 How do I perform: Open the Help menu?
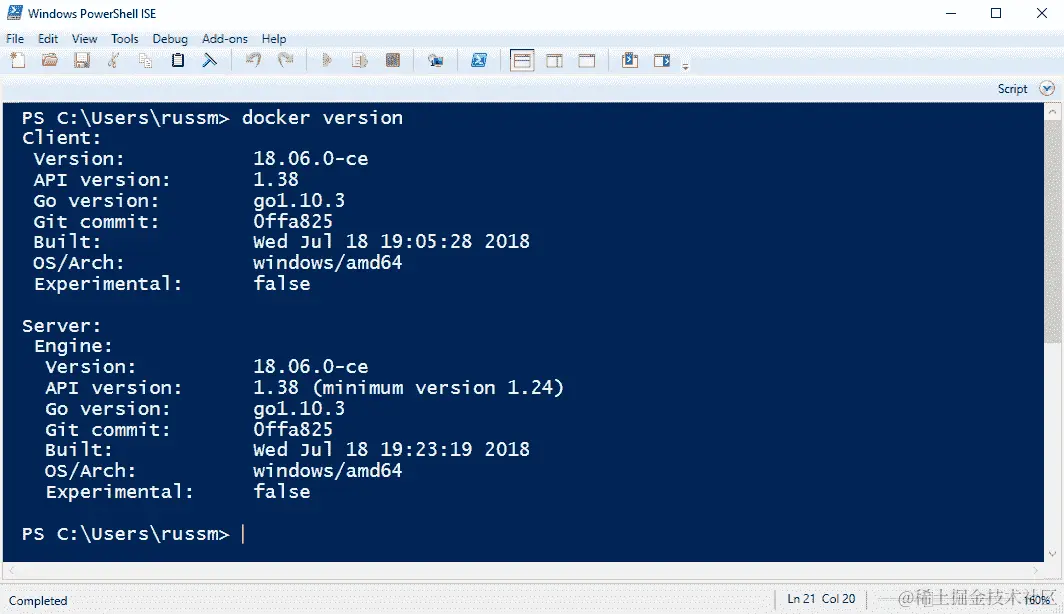click(274, 39)
